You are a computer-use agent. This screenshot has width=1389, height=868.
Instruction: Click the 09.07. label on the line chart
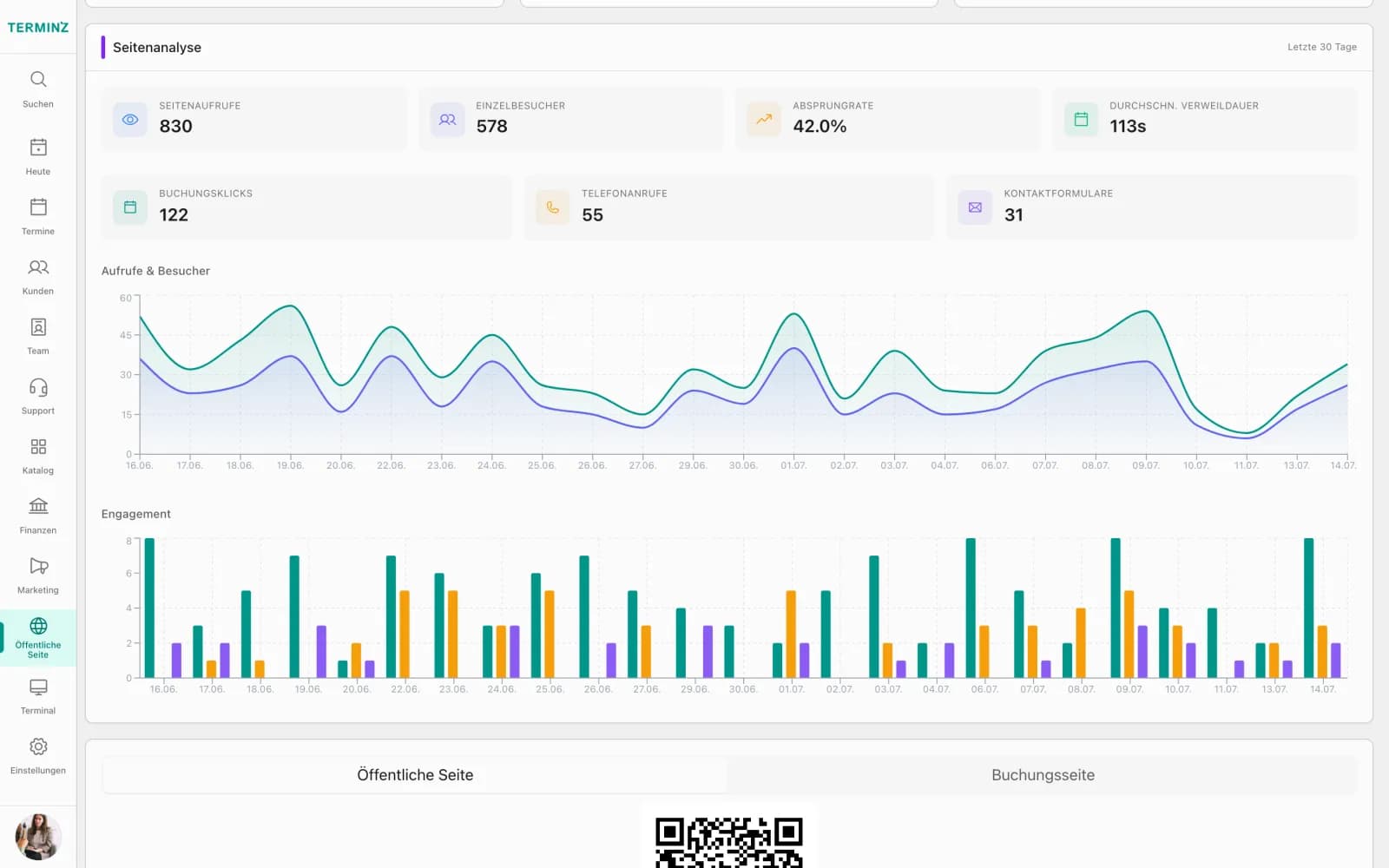tap(1146, 466)
